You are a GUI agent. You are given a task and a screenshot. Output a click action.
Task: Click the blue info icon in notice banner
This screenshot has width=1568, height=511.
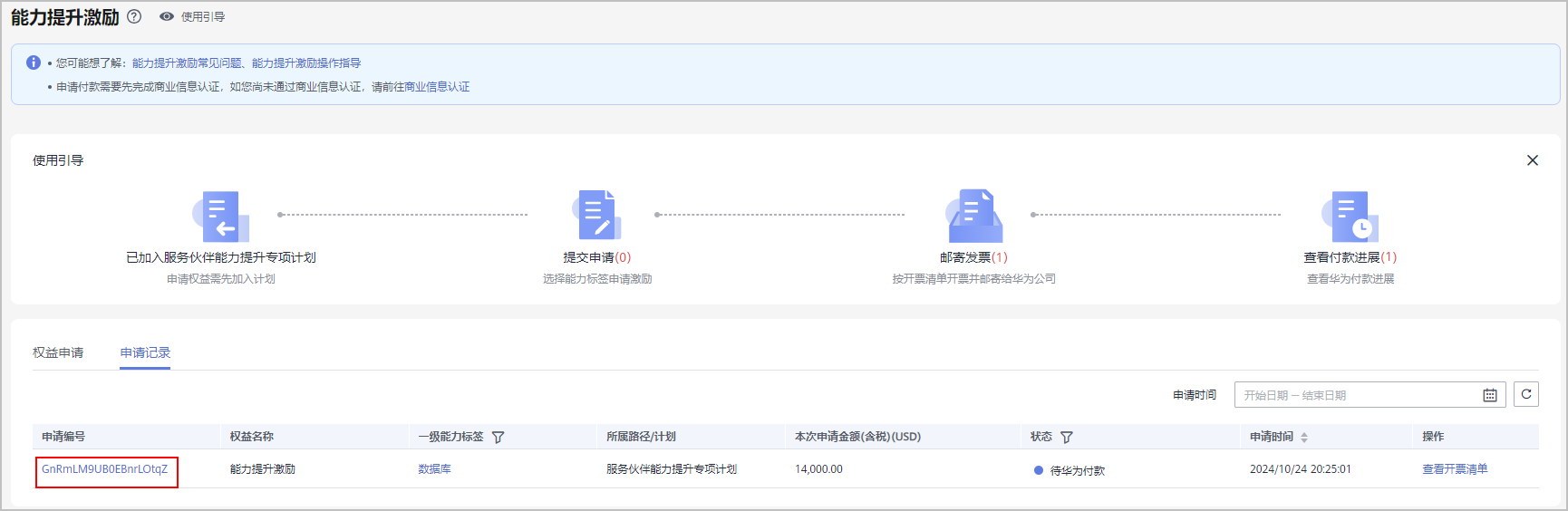click(34, 63)
